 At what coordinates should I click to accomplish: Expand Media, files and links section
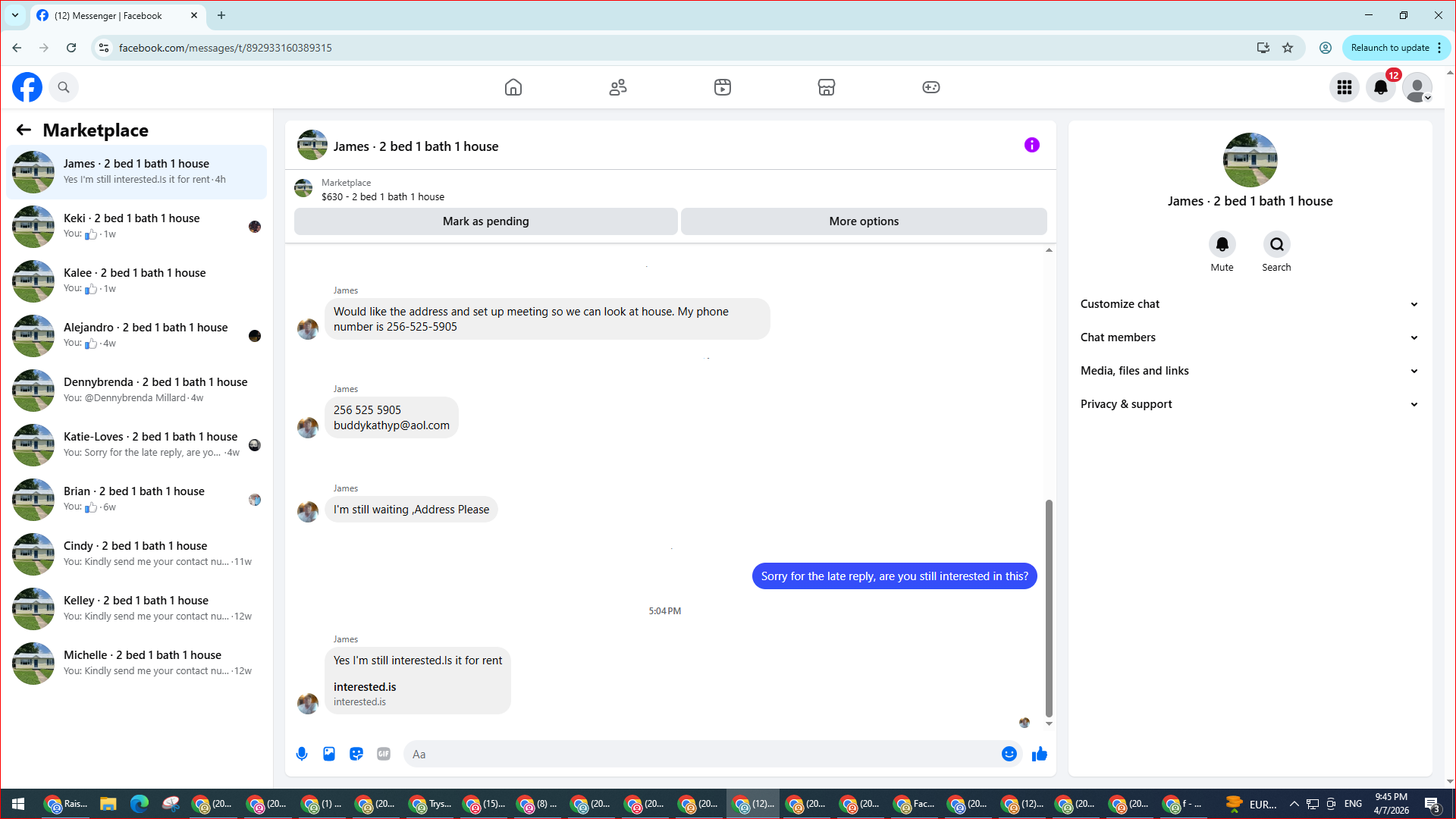1250,371
